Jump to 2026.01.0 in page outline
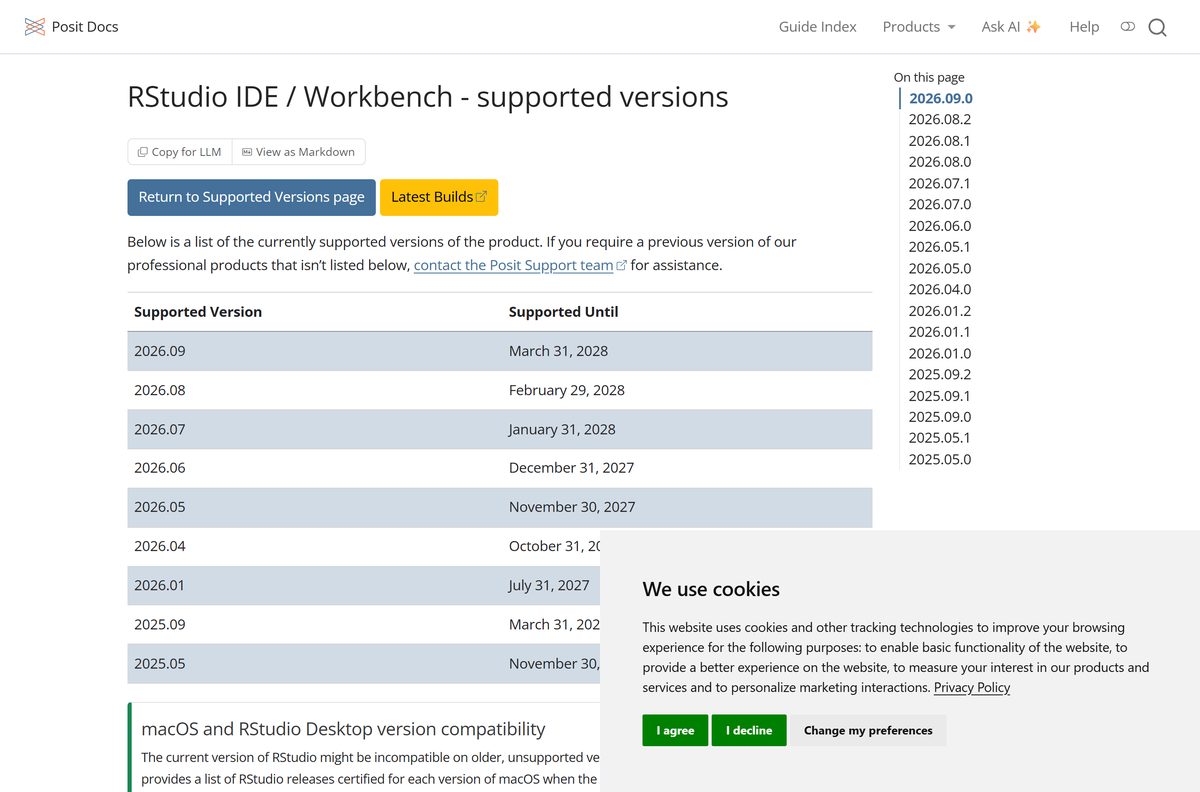Screen dimensions: 1200x792 coord(939,353)
